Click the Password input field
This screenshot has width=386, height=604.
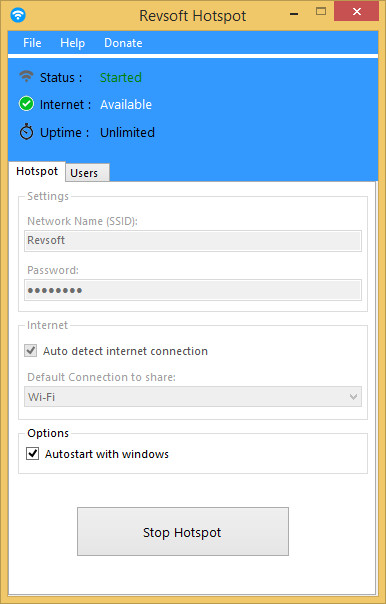point(193,290)
